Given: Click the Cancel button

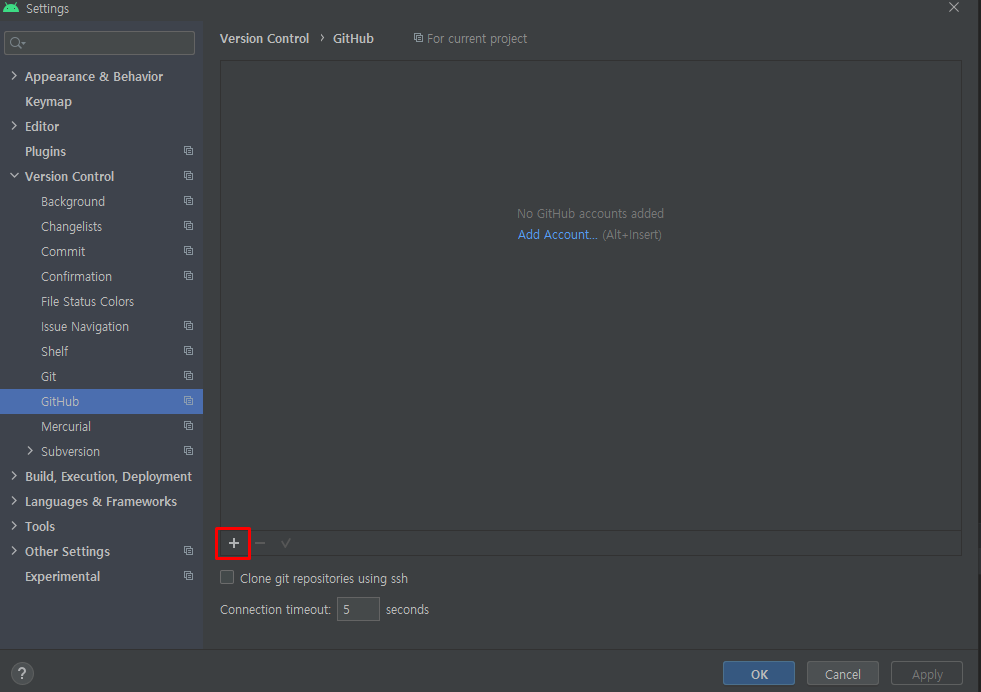Looking at the screenshot, I should pos(842,674).
